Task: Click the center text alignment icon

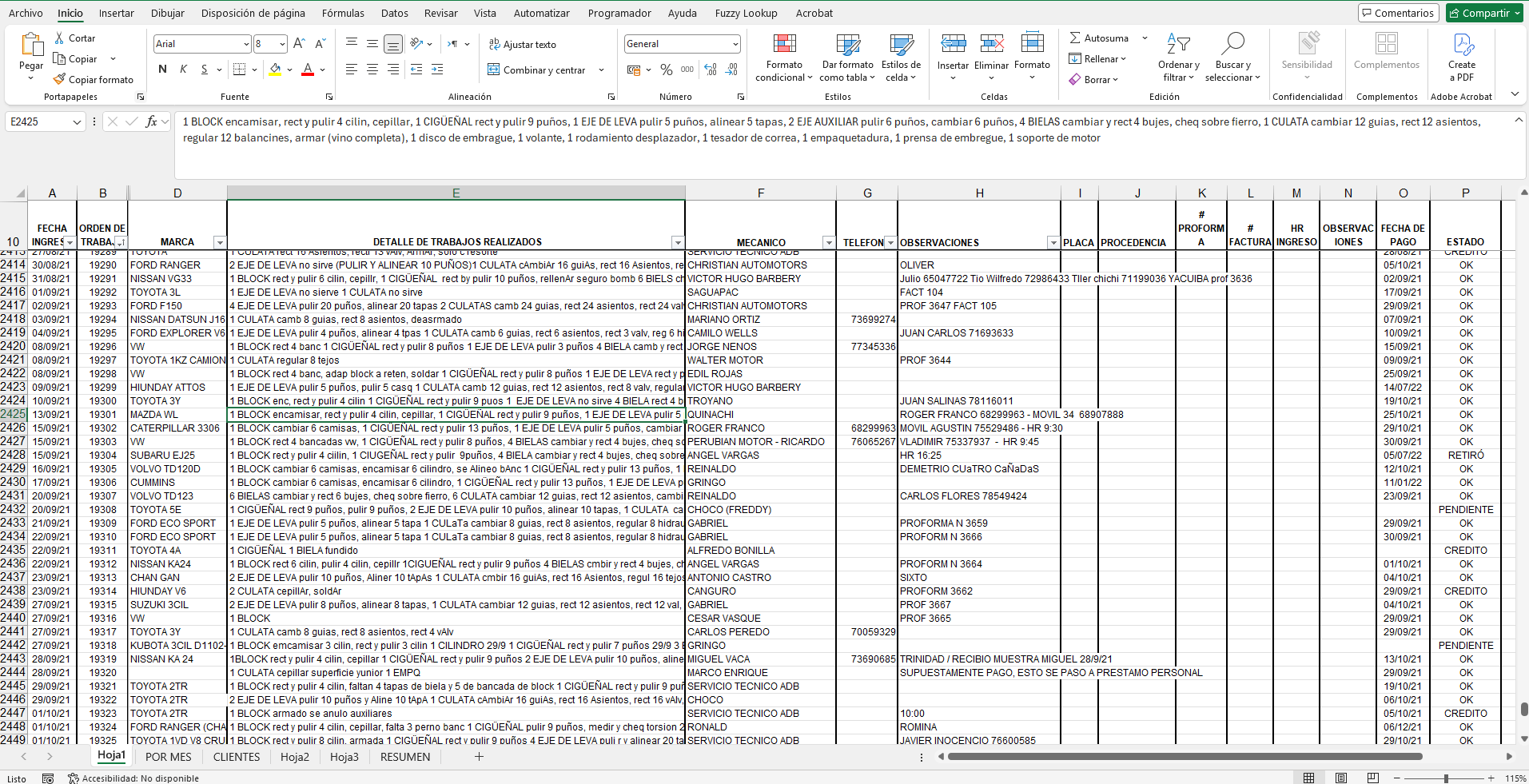Action: pos(372,70)
